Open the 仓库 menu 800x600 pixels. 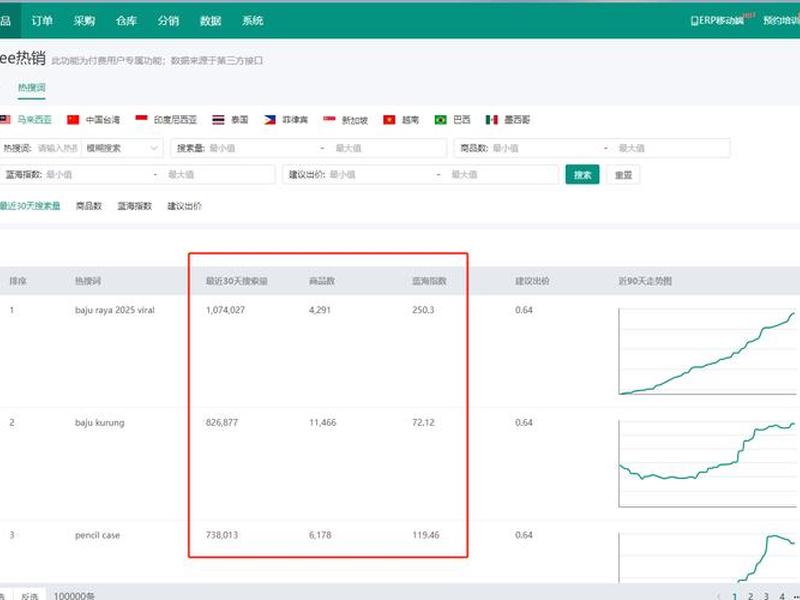coord(126,20)
